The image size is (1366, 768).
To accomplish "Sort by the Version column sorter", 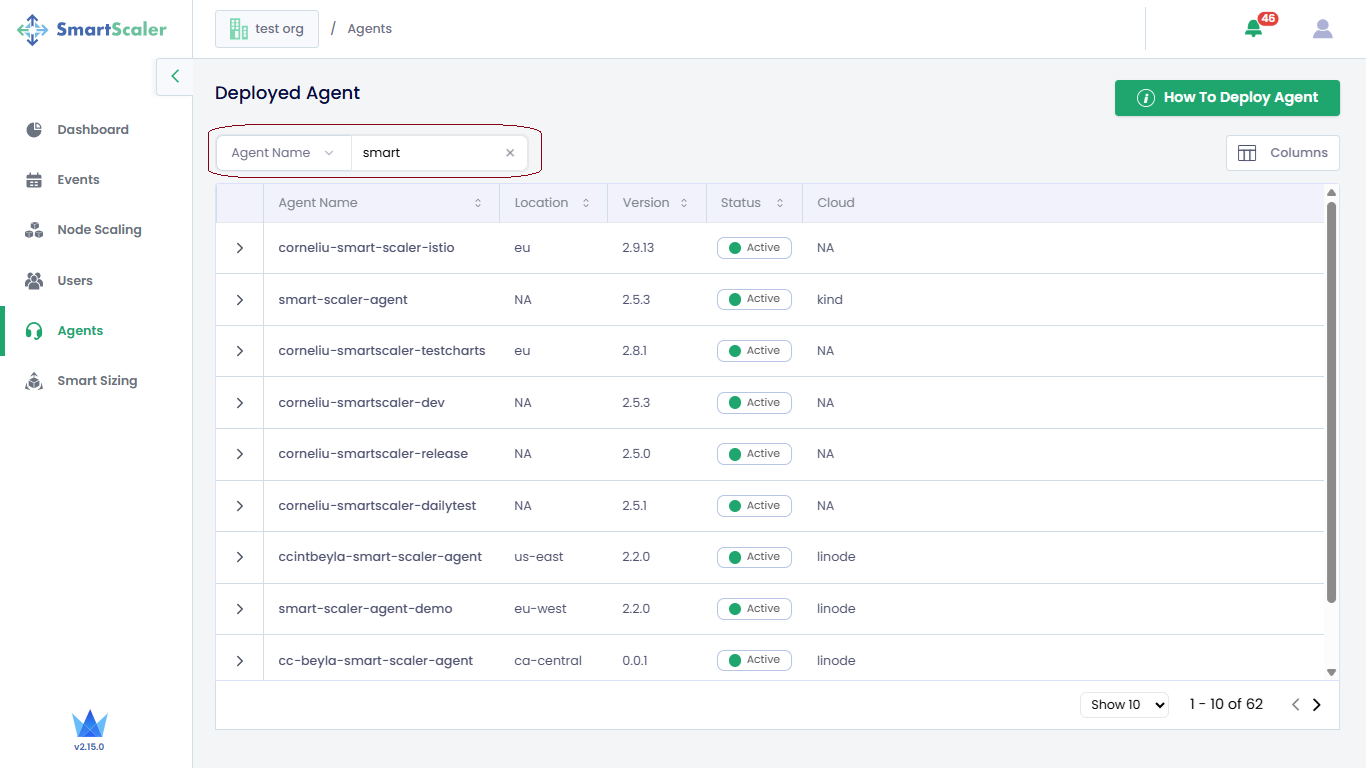I will click(x=684, y=203).
